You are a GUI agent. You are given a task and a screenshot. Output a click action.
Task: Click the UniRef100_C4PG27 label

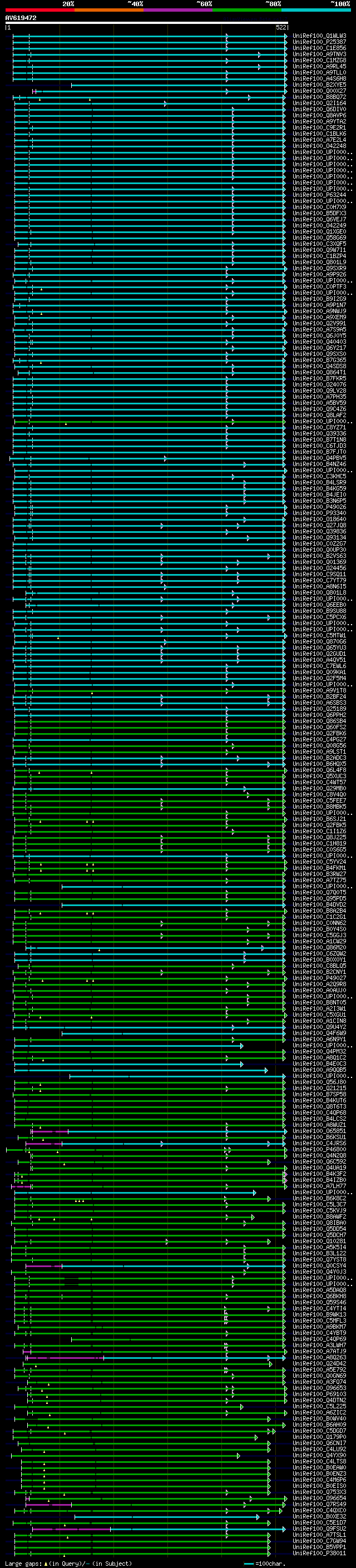319,740
